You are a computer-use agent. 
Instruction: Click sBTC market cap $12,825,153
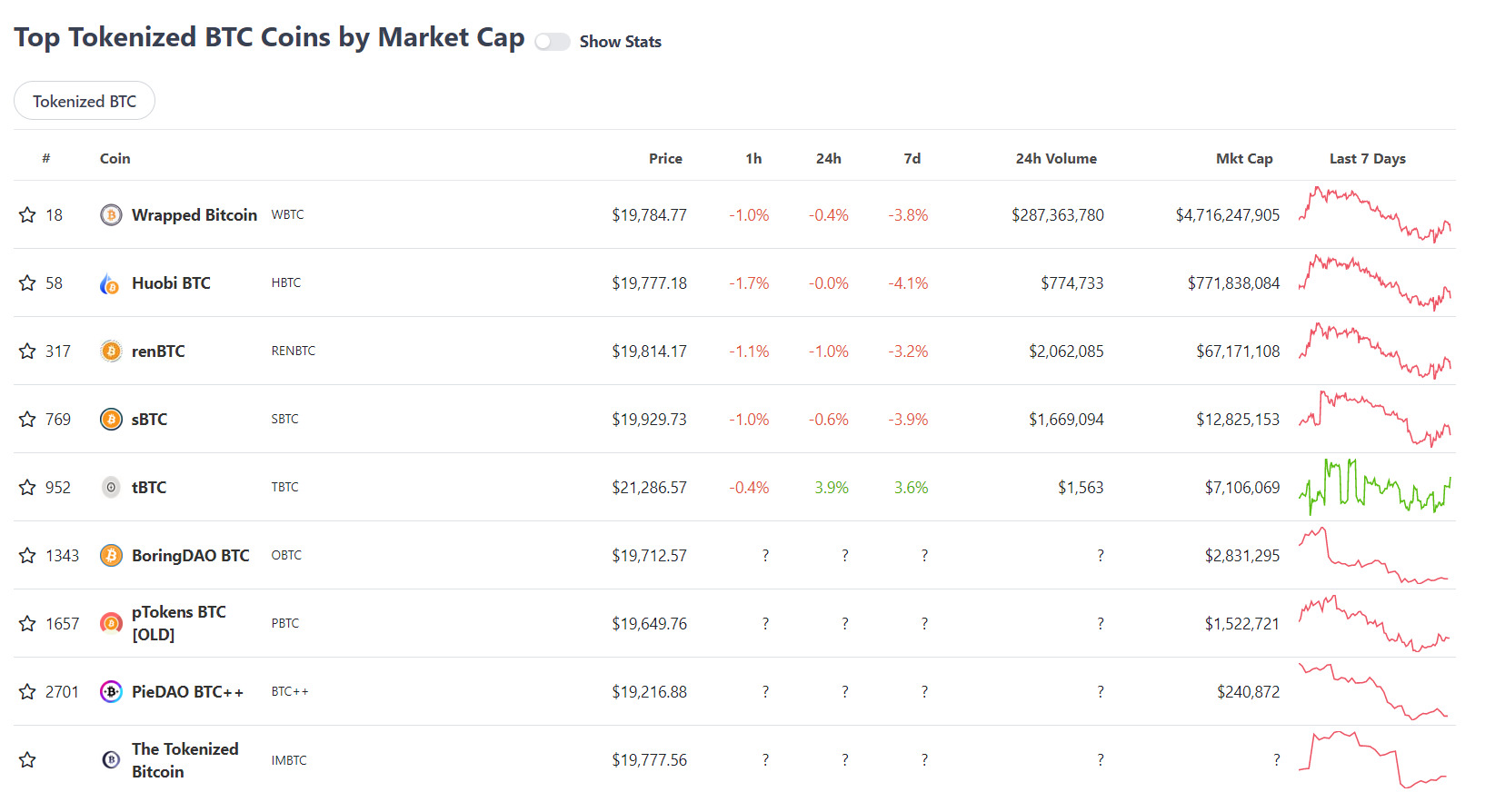click(1238, 420)
